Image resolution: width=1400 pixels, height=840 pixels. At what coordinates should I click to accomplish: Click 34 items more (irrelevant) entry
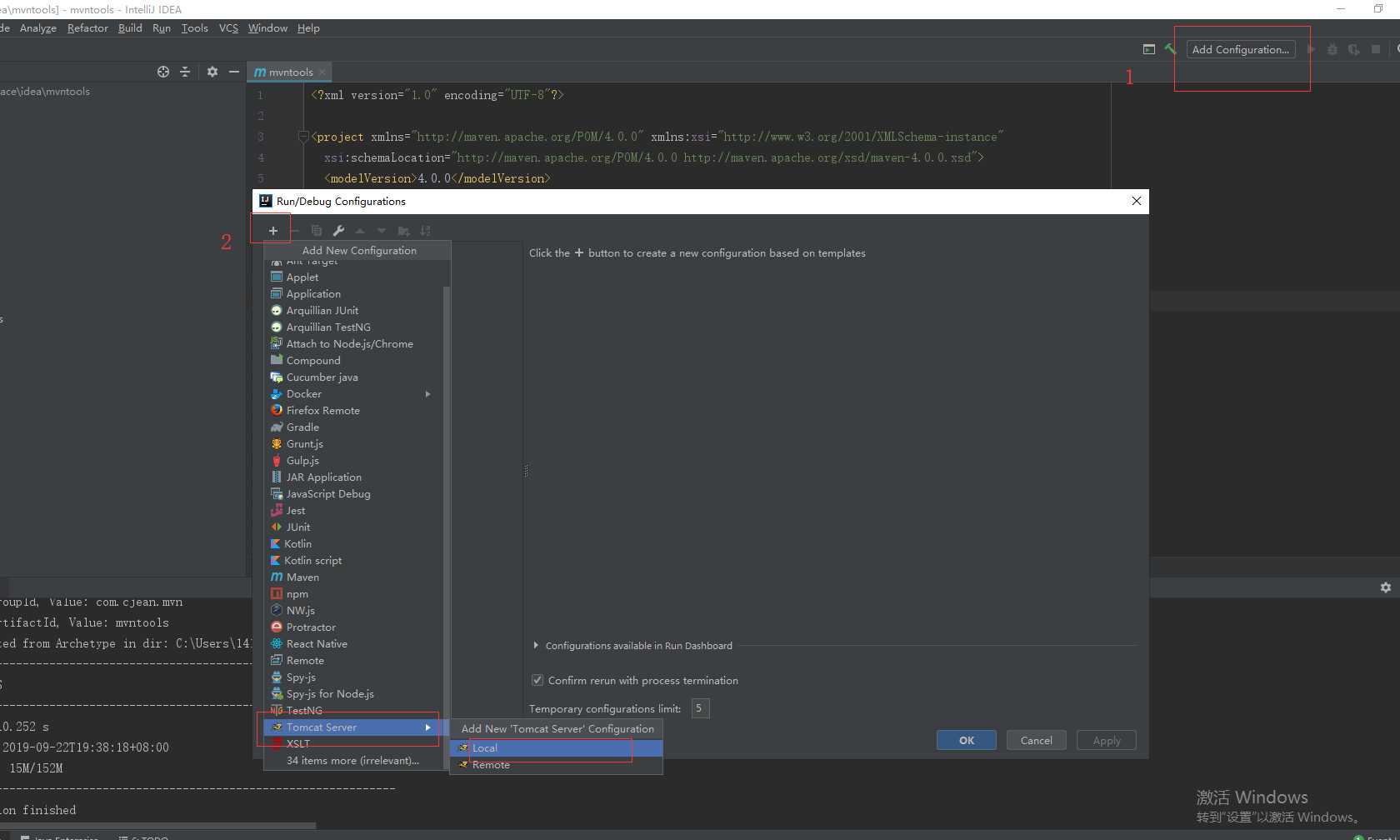point(352,760)
